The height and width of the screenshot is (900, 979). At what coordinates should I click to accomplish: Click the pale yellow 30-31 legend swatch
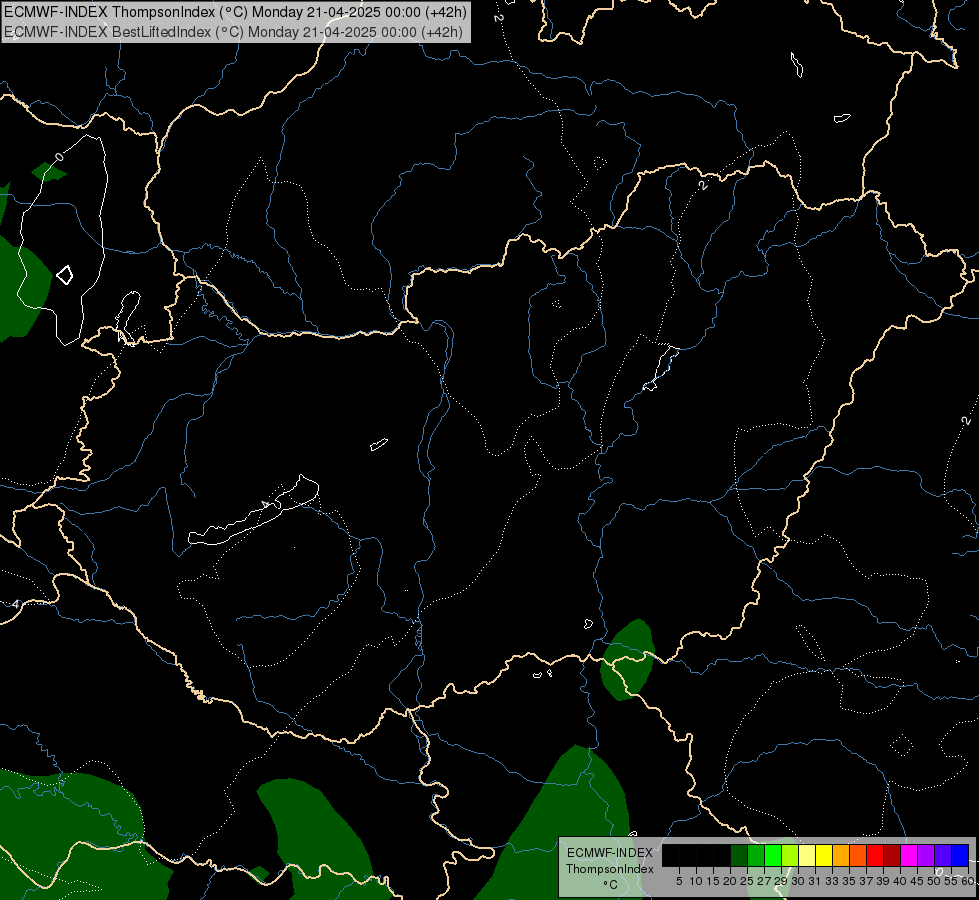pyautogui.click(x=807, y=855)
